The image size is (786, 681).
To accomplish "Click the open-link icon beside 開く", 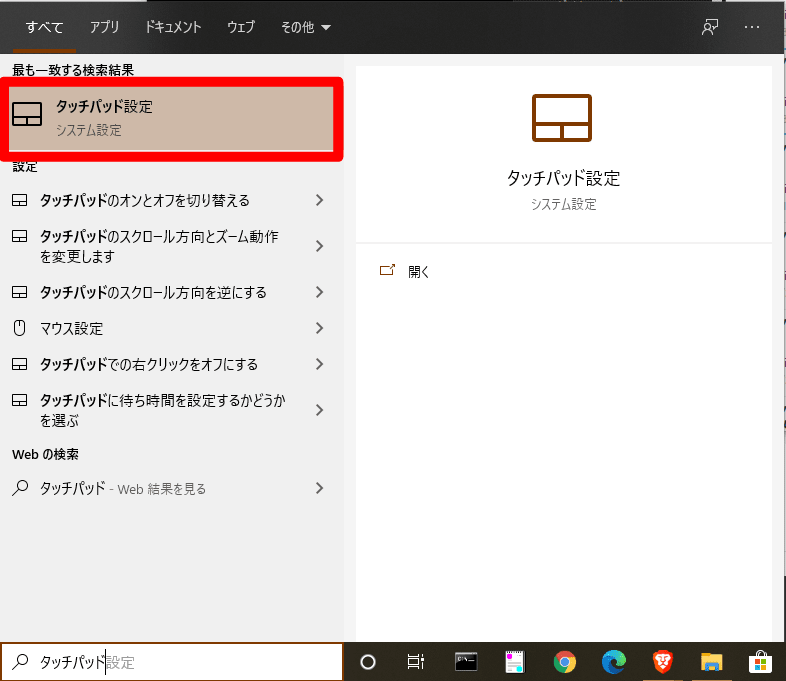I will click(x=387, y=271).
